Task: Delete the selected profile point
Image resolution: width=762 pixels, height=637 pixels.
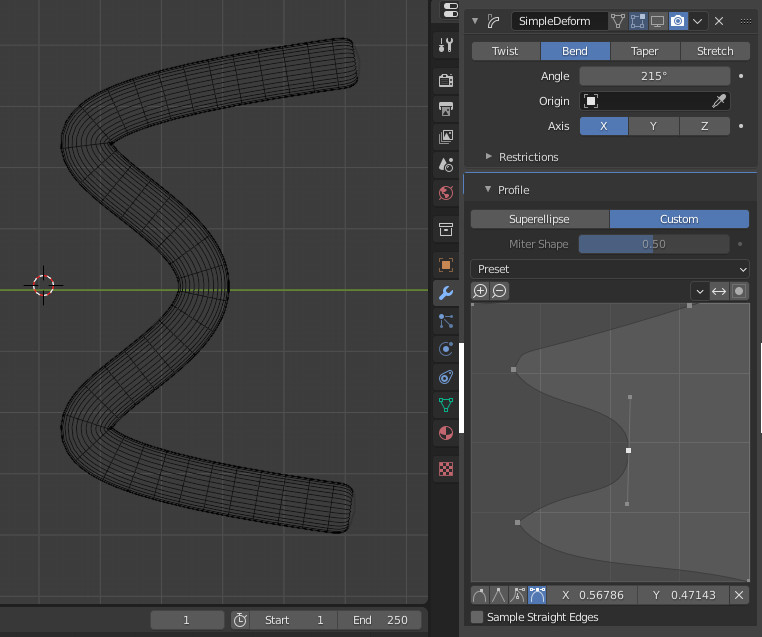Action: point(739,595)
